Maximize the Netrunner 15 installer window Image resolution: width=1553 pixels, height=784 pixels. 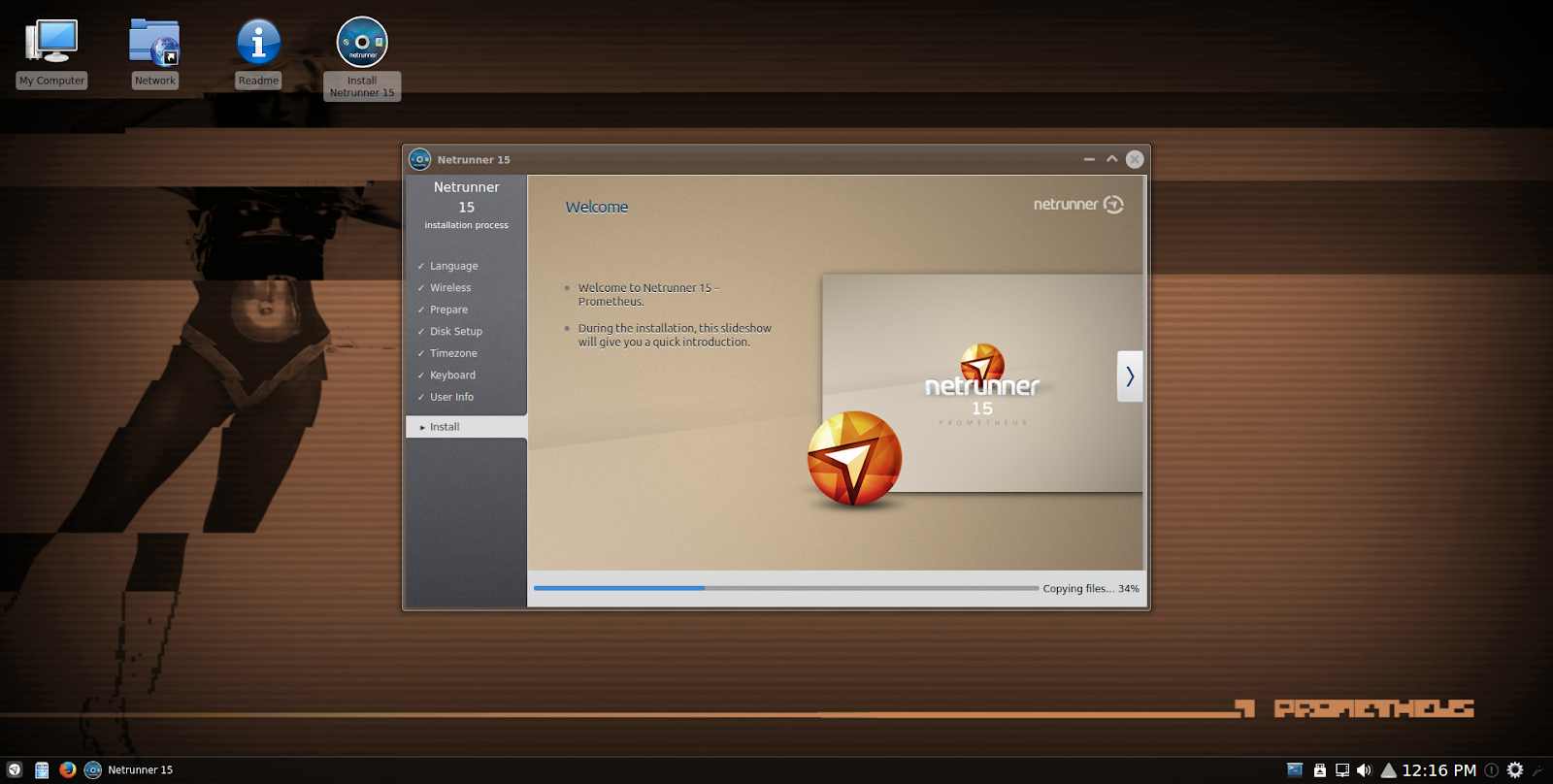(x=1112, y=159)
